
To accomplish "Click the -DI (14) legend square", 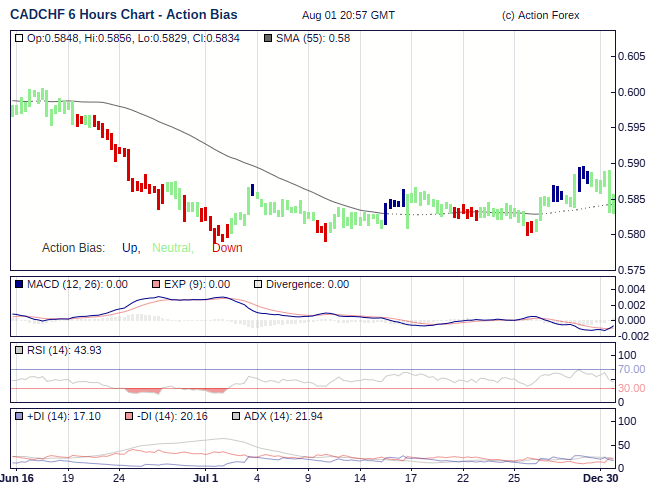I will point(130,415).
